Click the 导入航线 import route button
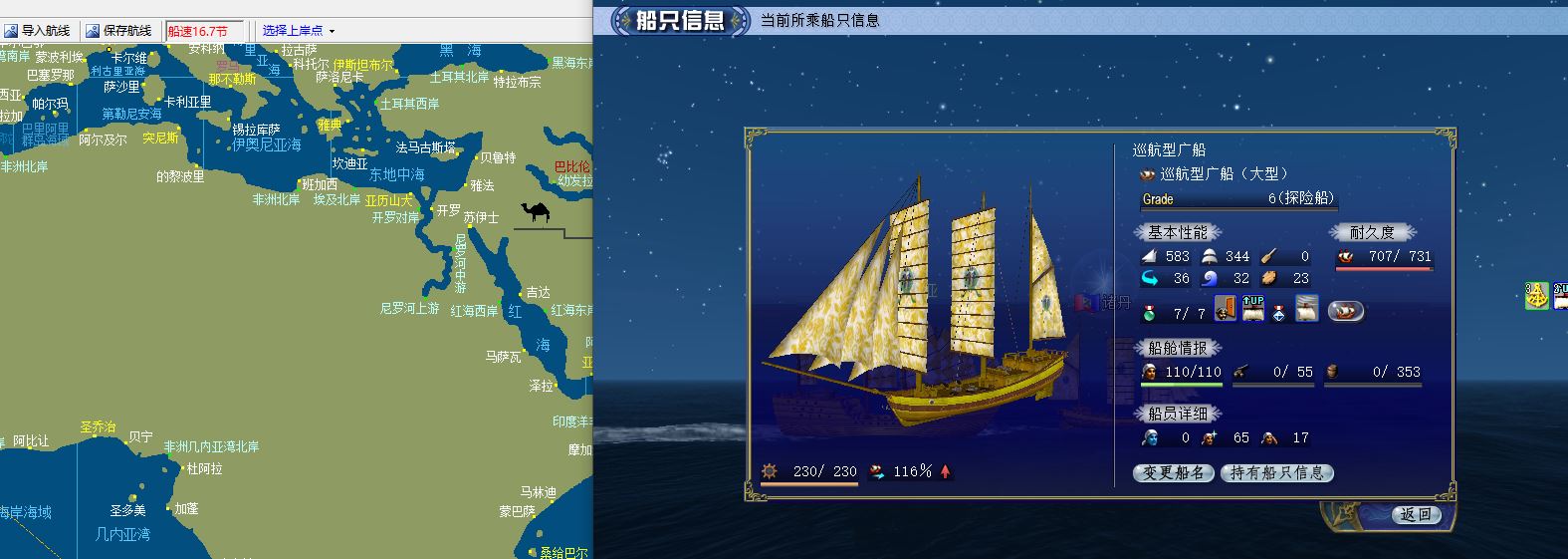The height and width of the screenshot is (559, 1568). click(37, 31)
